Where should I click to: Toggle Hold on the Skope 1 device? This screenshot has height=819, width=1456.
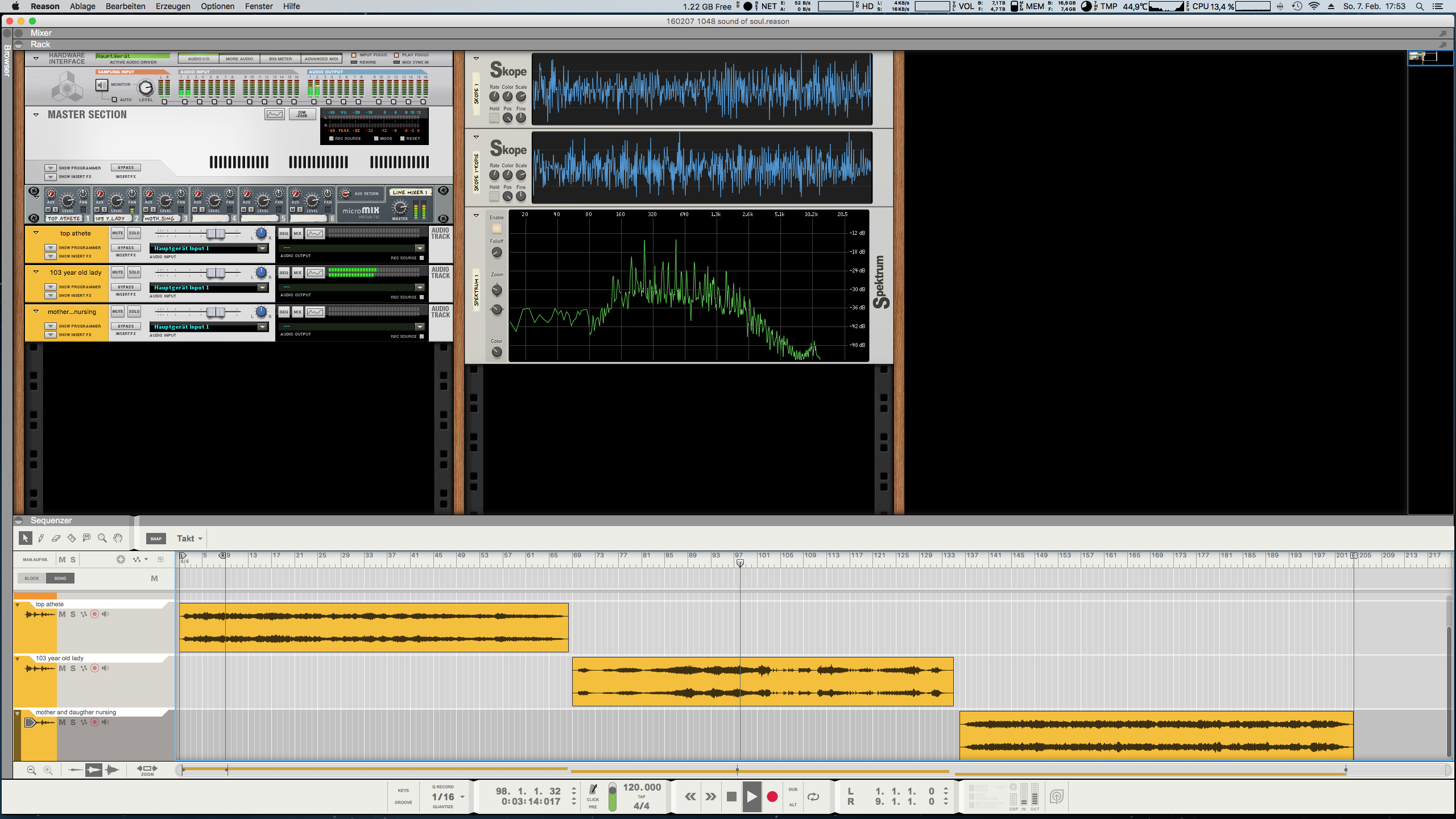pos(494,118)
